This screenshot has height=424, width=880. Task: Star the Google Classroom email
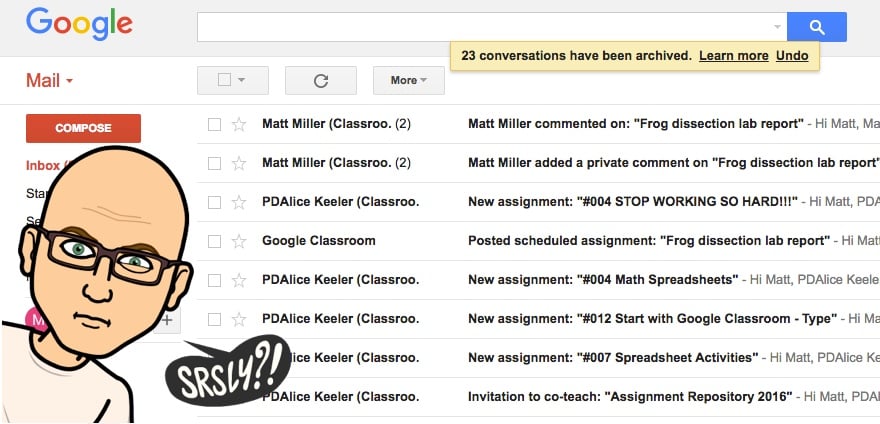(x=239, y=241)
